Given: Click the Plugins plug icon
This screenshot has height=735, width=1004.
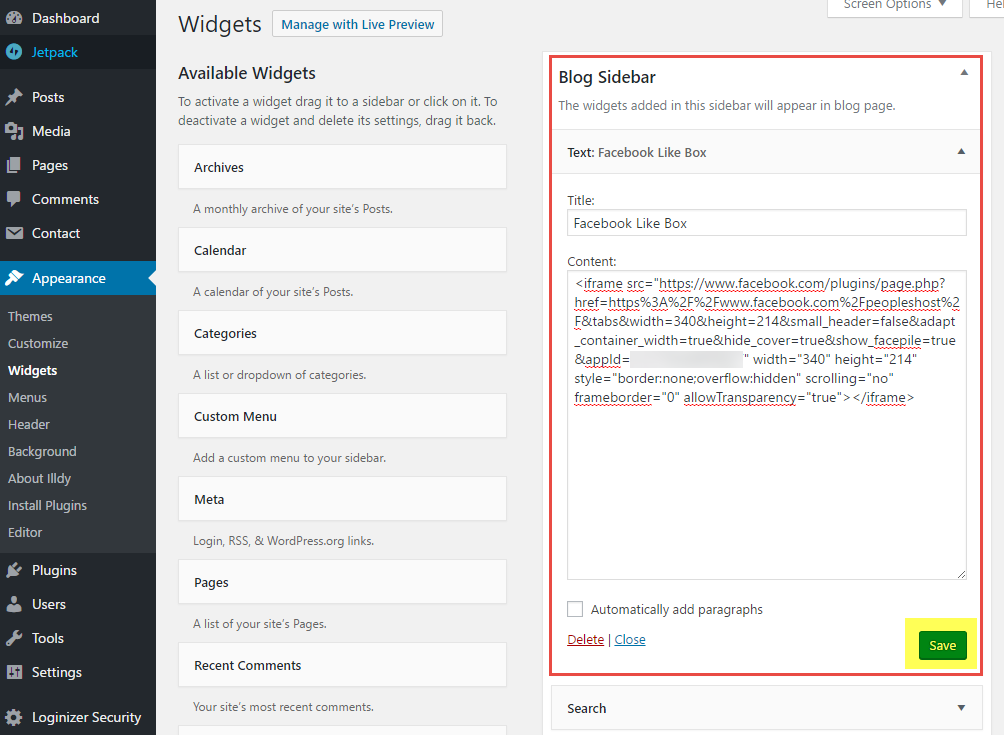Looking at the screenshot, I should [x=14, y=570].
